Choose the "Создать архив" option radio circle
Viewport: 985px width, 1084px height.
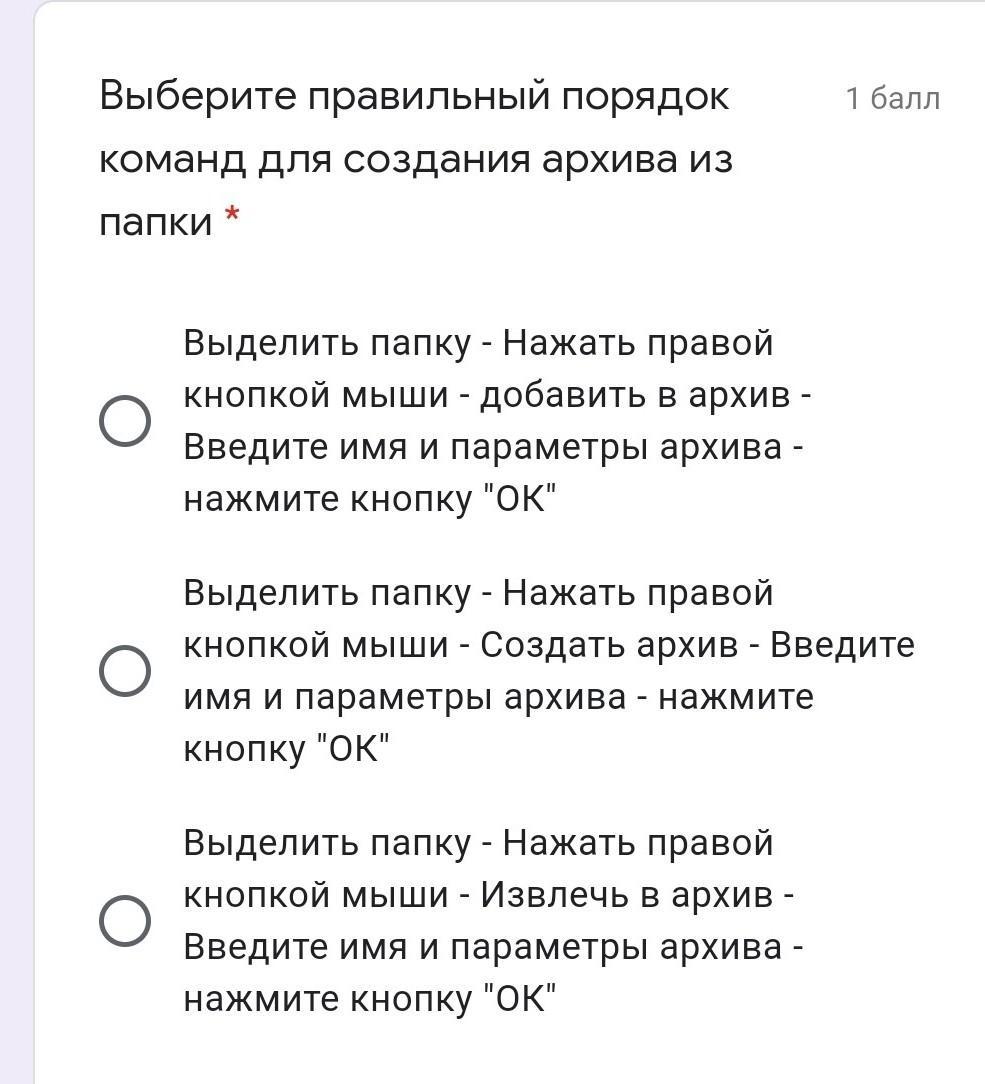click(125, 671)
